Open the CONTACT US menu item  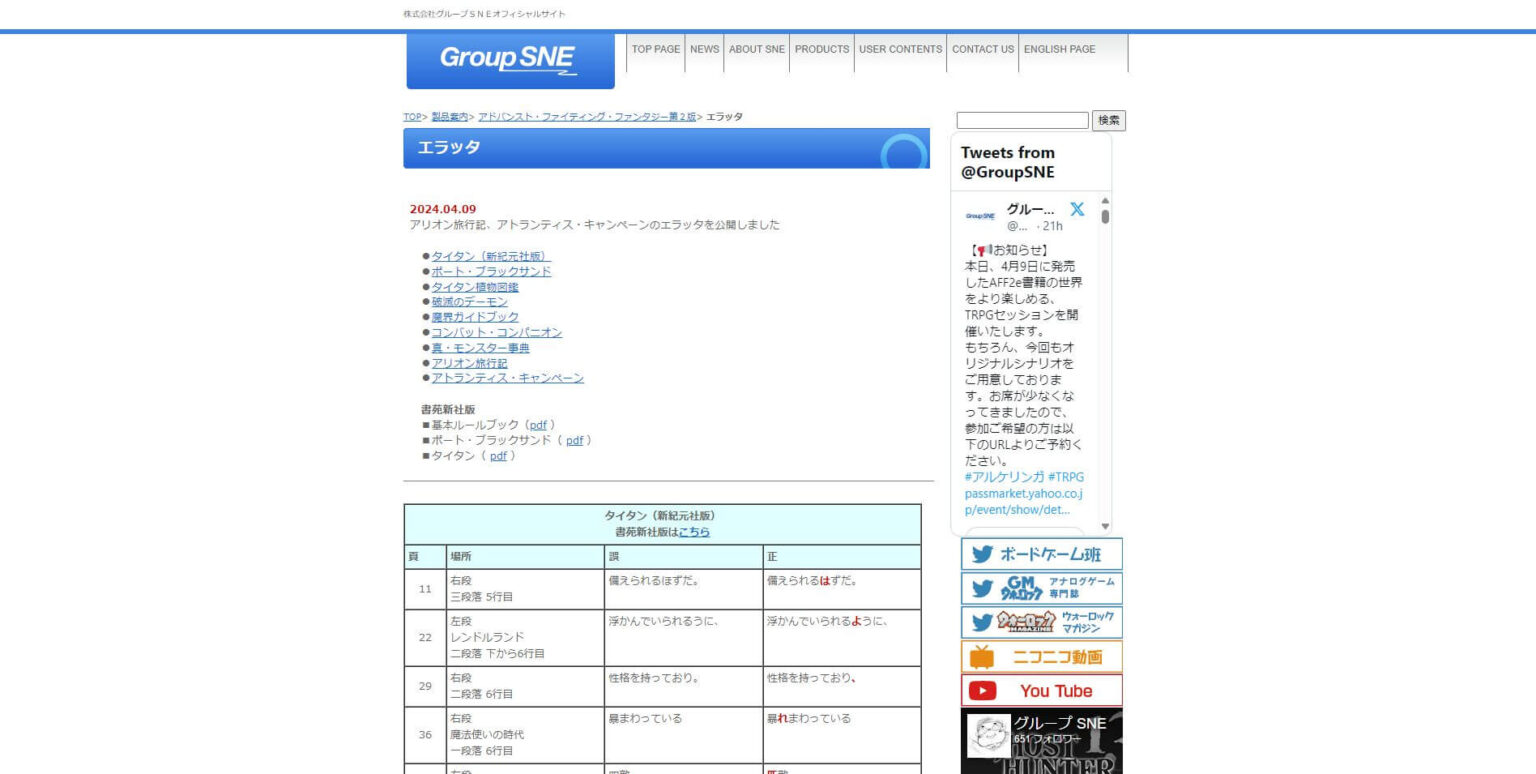coord(982,49)
